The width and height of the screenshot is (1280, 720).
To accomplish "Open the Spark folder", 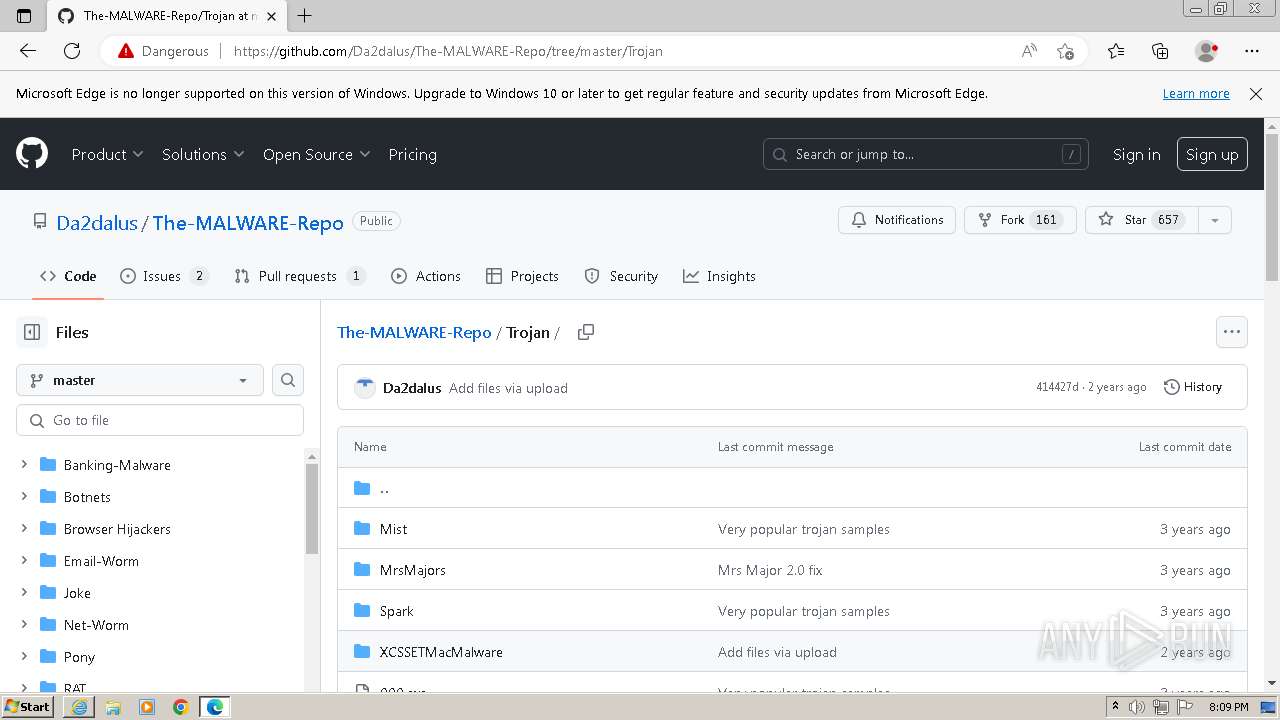I will coord(396,611).
